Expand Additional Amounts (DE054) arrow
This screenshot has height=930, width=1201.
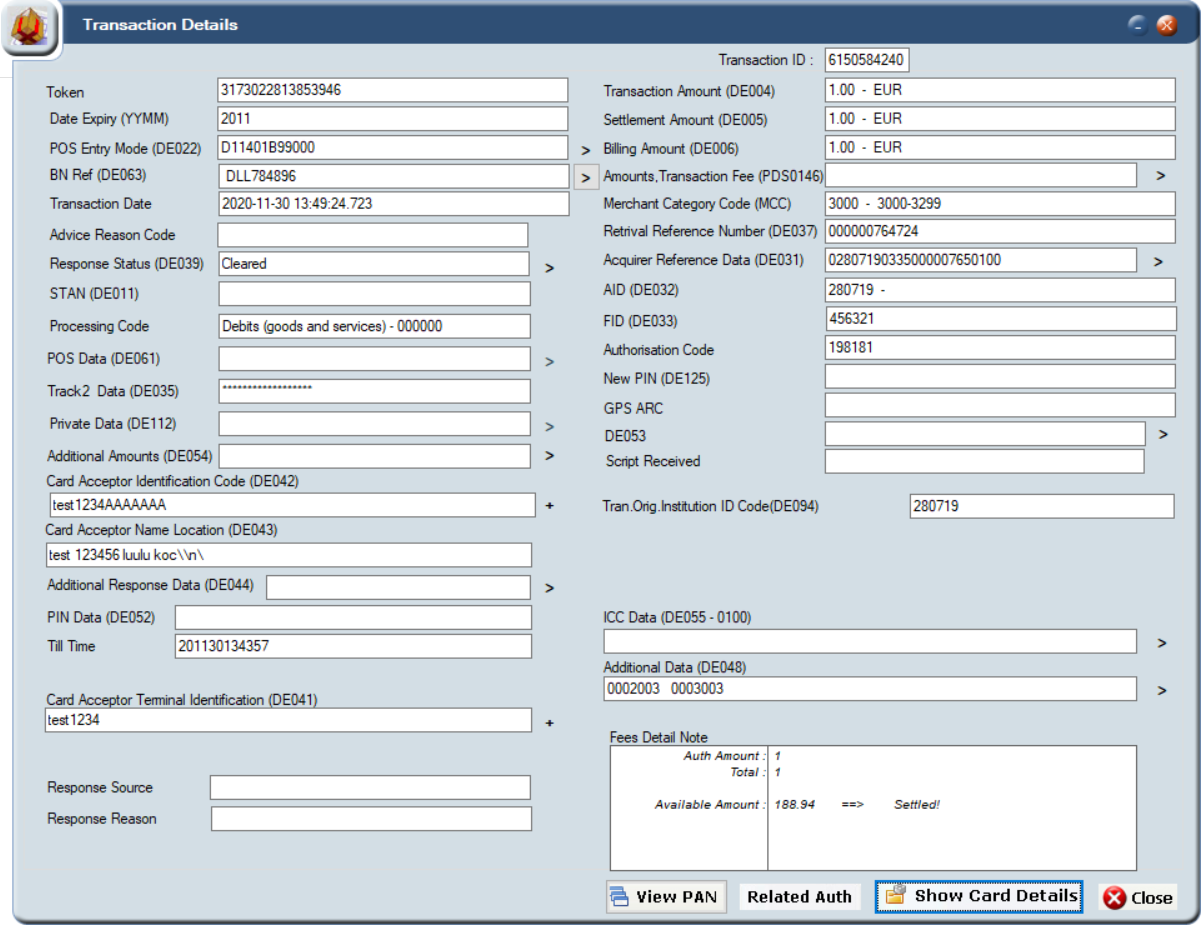tap(549, 456)
